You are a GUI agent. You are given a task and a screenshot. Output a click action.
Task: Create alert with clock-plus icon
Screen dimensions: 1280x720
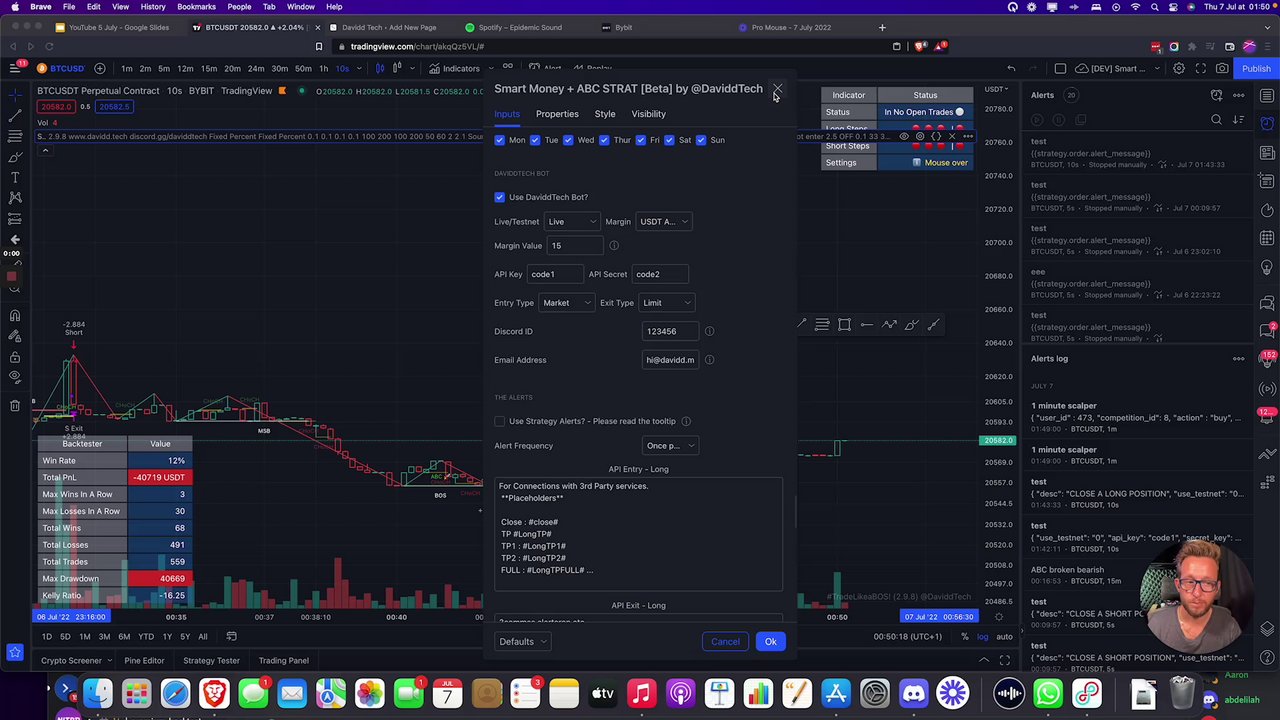pyautogui.click(x=1217, y=95)
